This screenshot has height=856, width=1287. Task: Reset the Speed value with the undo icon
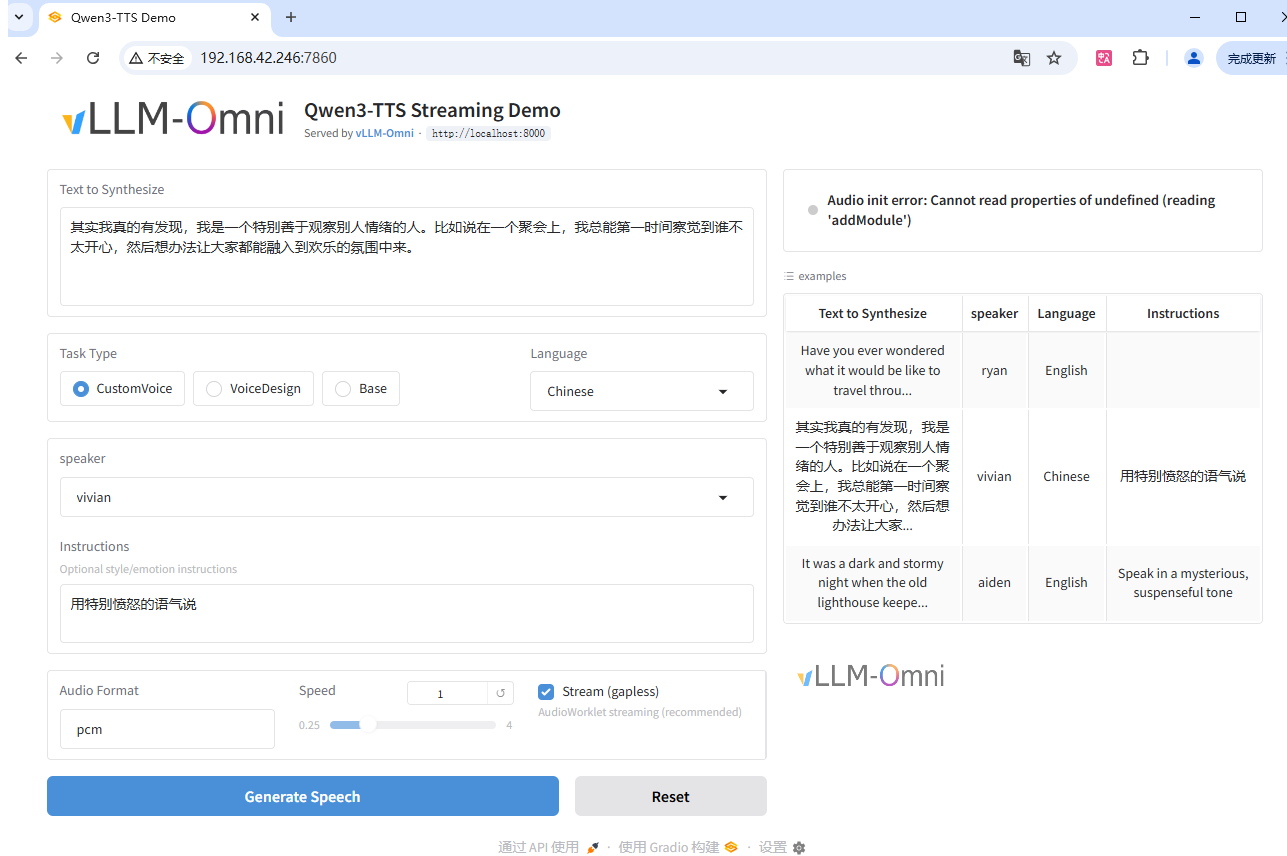tap(500, 693)
